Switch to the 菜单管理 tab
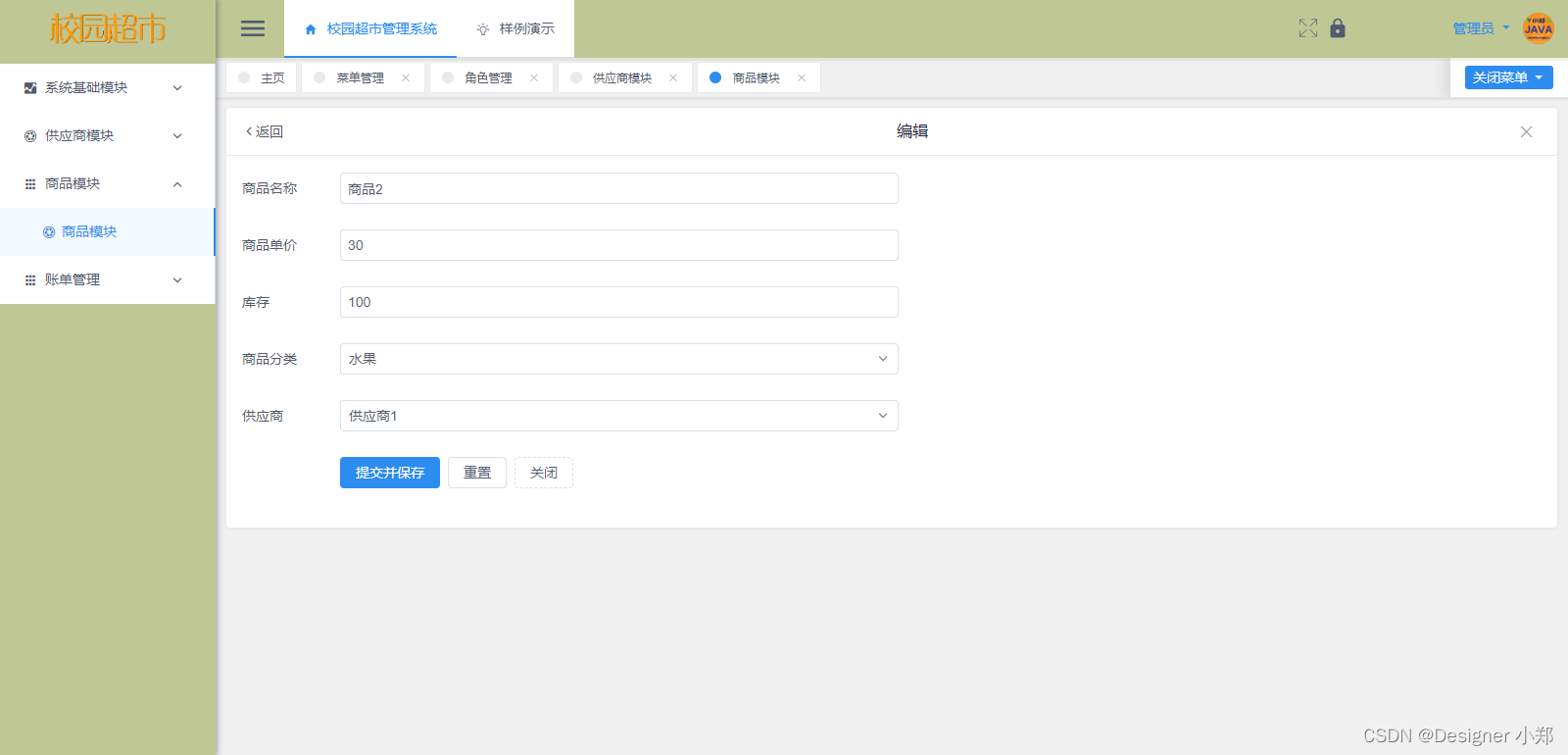1568x755 pixels. click(x=363, y=77)
